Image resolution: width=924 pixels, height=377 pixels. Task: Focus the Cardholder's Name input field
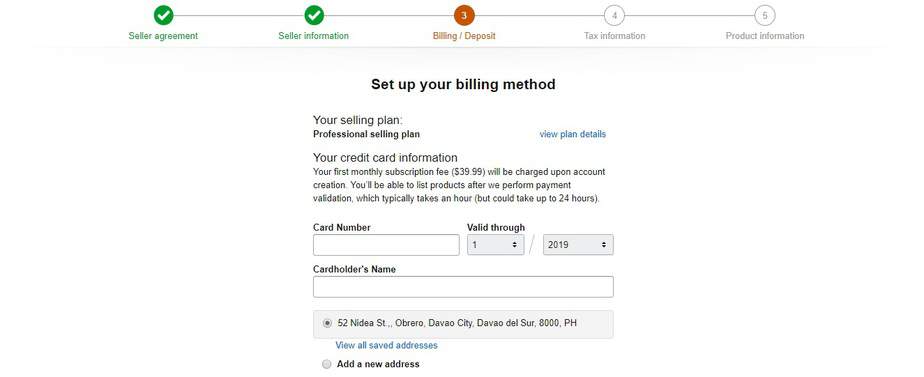463,287
